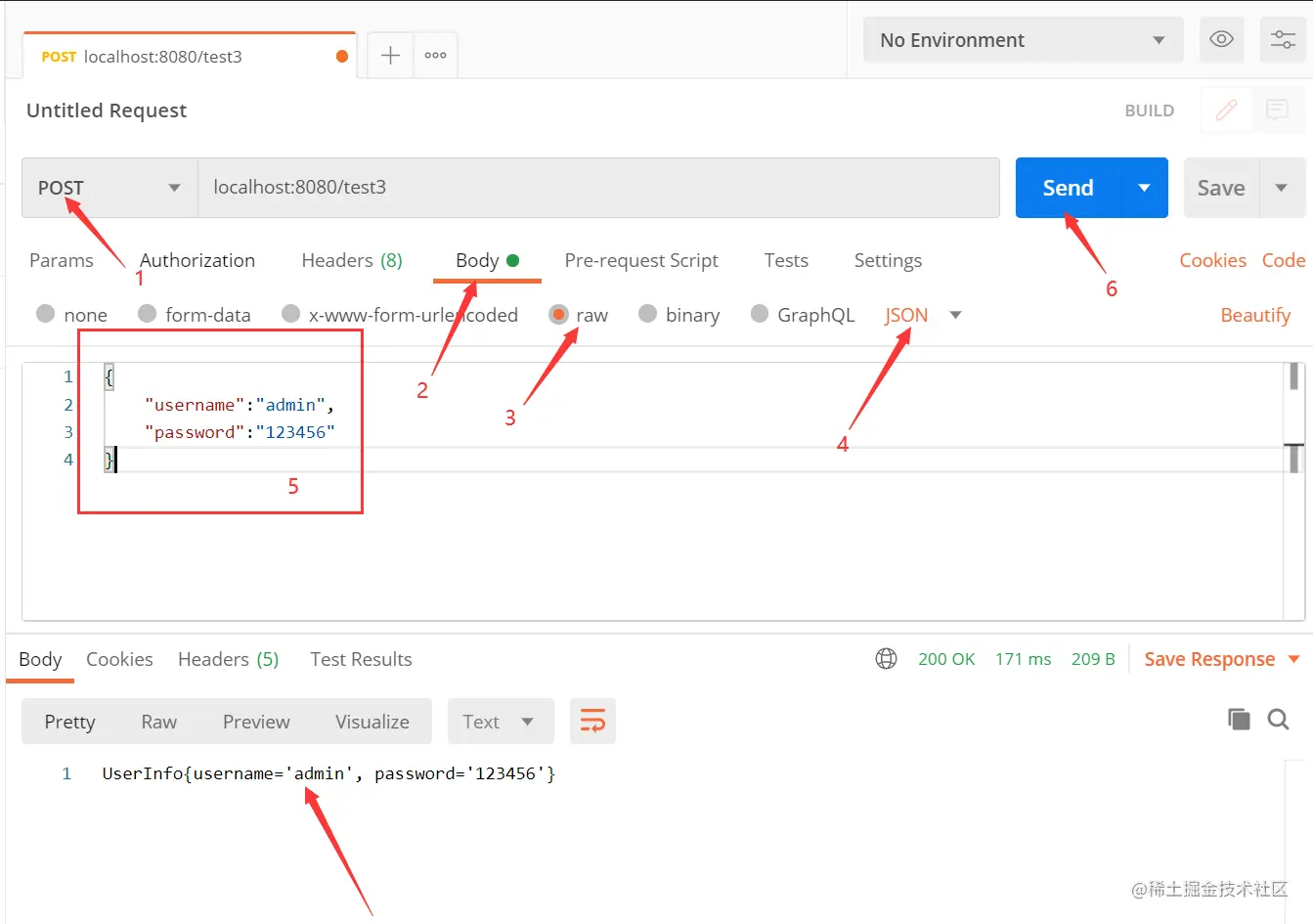Switch to the Authorization tab
1313x924 pixels.
click(197, 260)
